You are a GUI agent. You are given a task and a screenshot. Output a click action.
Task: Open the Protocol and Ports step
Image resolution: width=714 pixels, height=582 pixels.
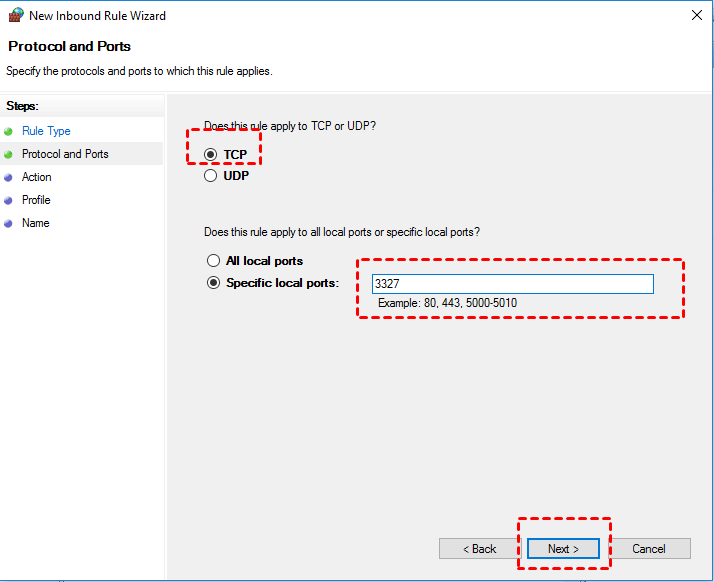click(65, 154)
